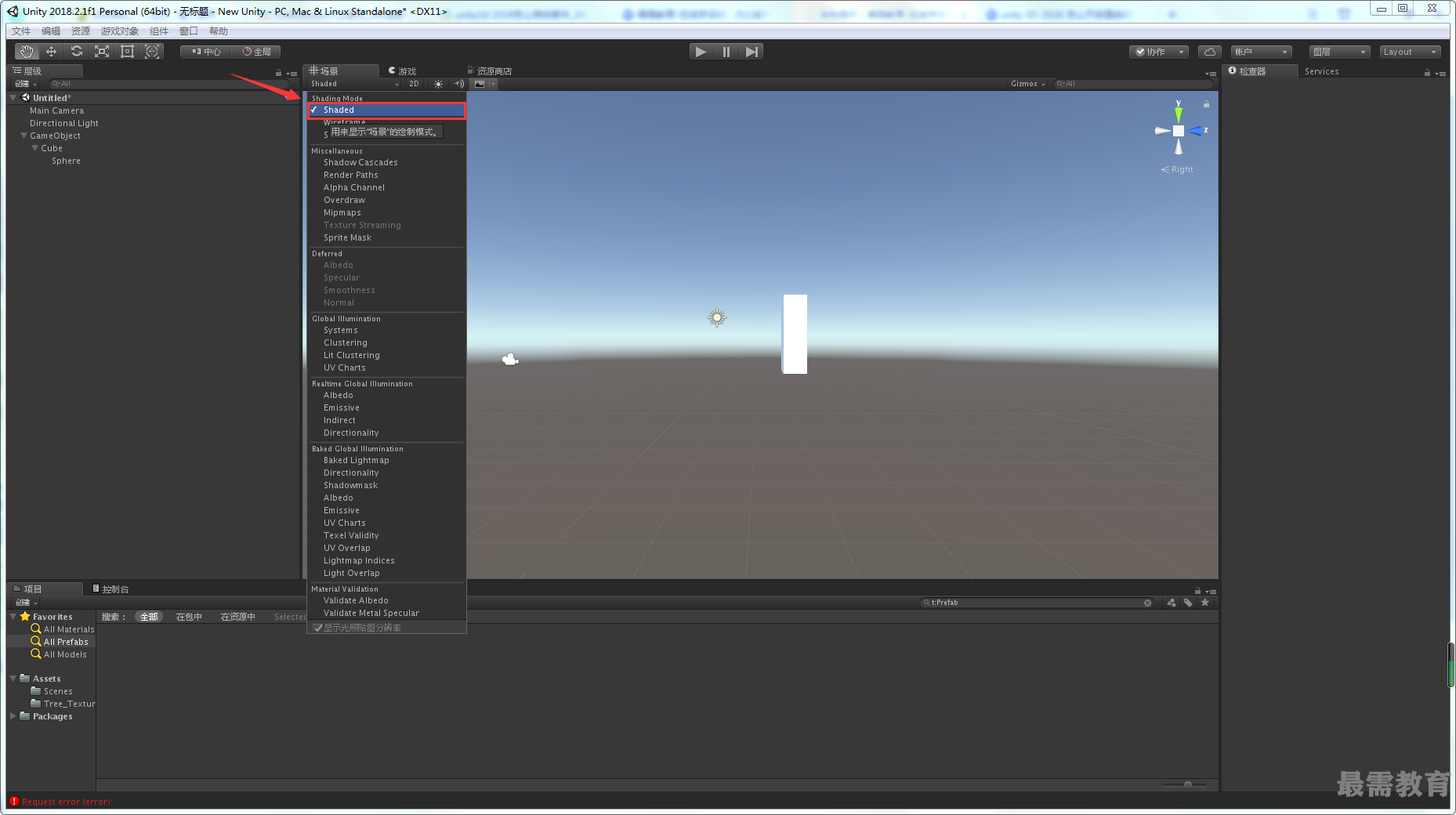The height and width of the screenshot is (815, 1456).
Task: Choose Shadow Cascades draw mode
Action: tap(386, 163)
